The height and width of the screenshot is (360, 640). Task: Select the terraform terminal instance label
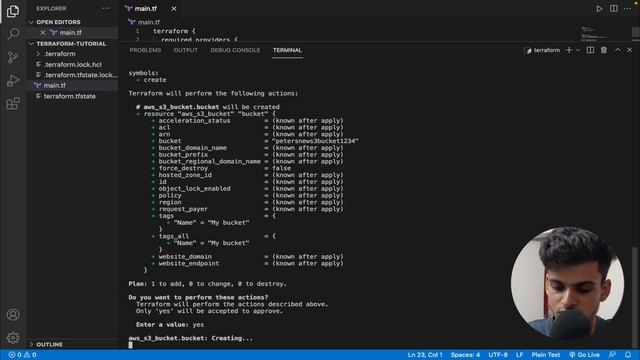click(543, 51)
